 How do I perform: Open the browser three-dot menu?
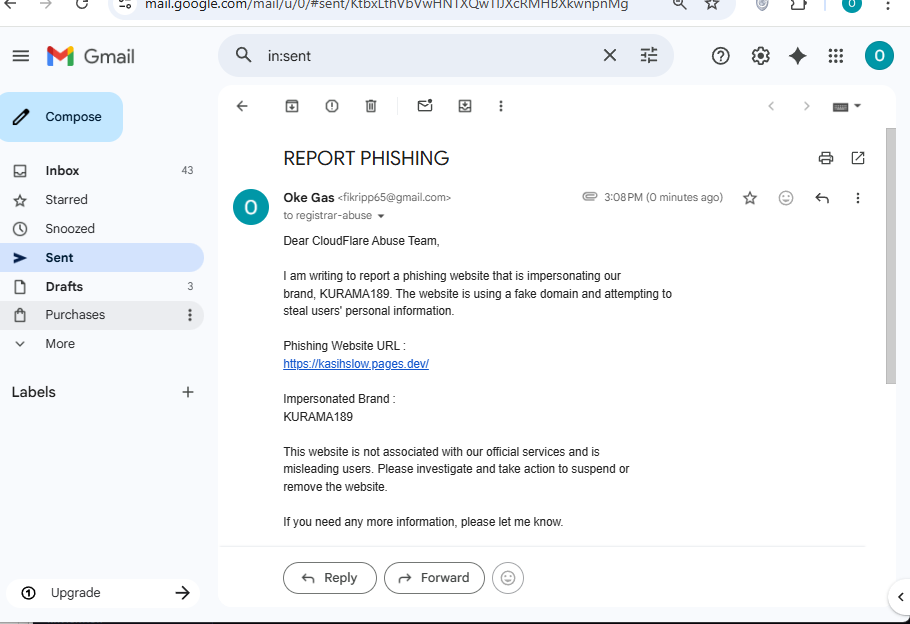(887, 5)
